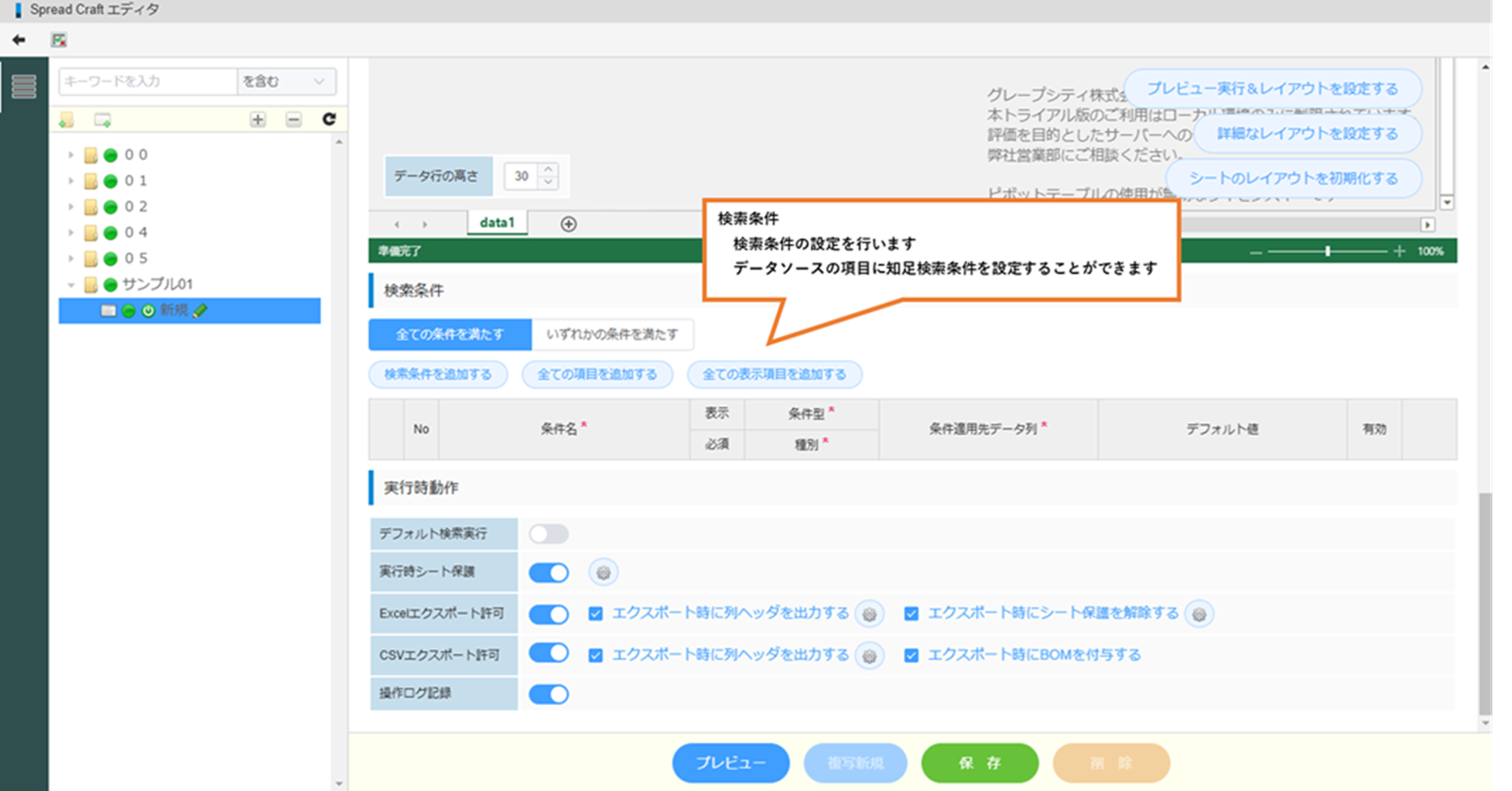This screenshot has width=1512, height=791.
Task: Click the minus collapse-all icon above tree
Action: pos(293,119)
